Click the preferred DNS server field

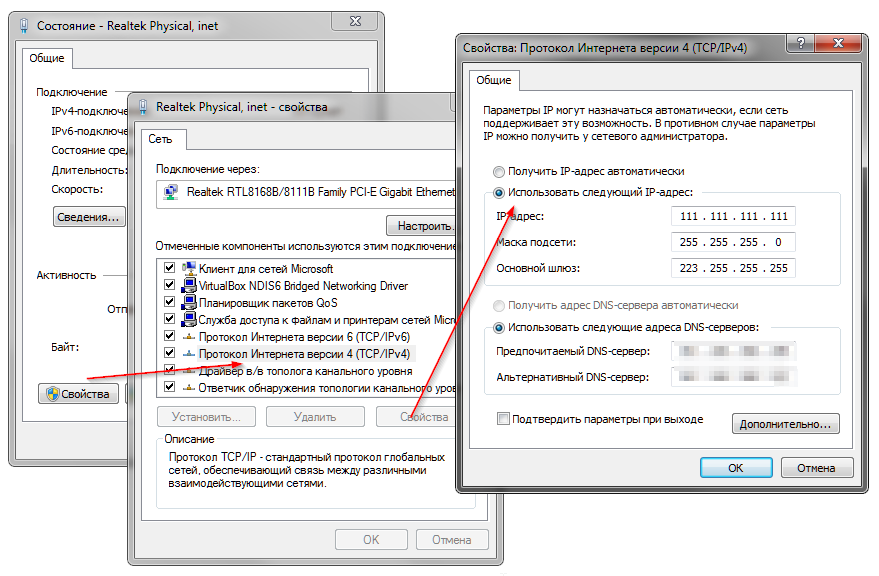pyautogui.click(x=733, y=352)
